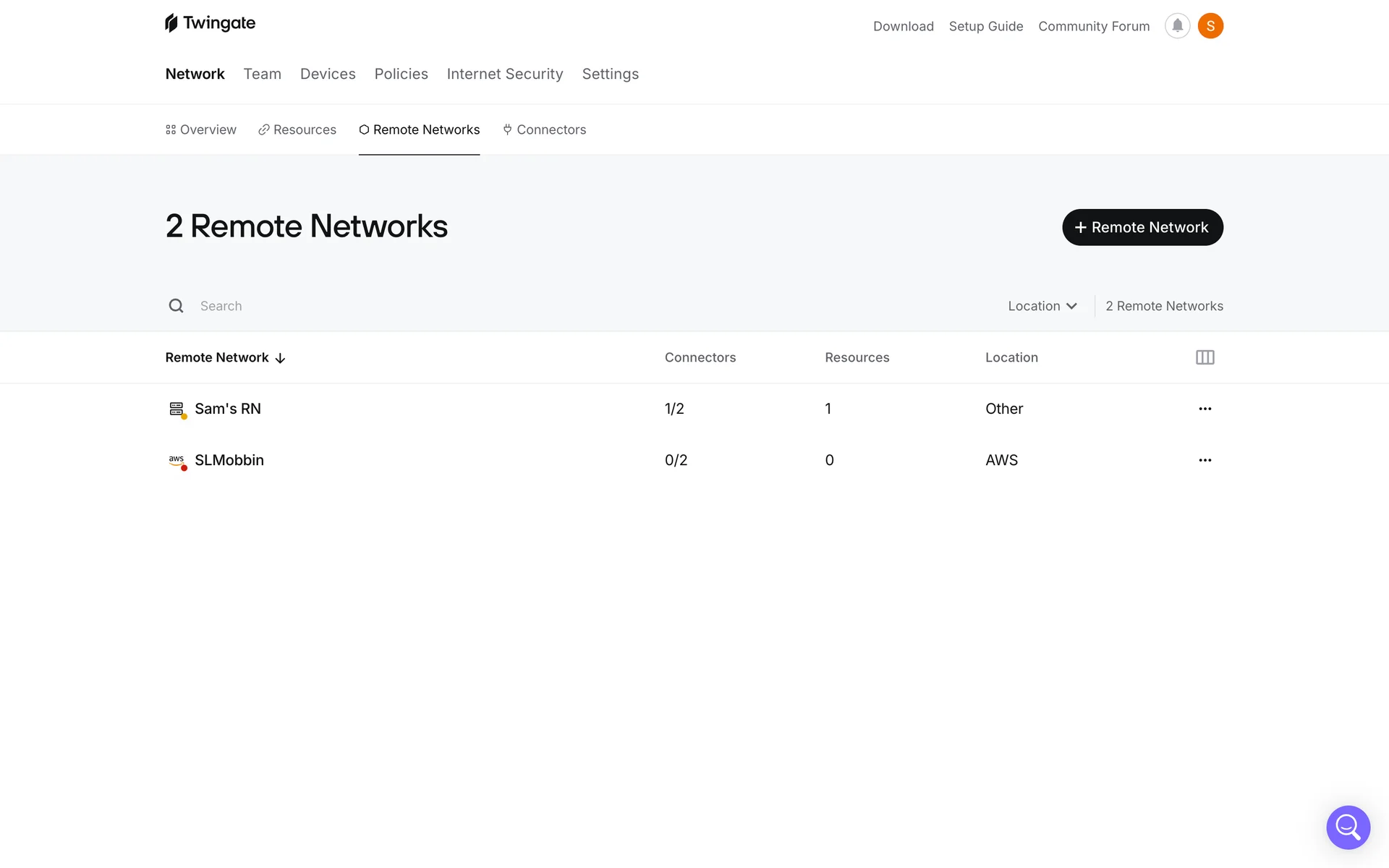Open the support chat bubble

coord(1348,827)
